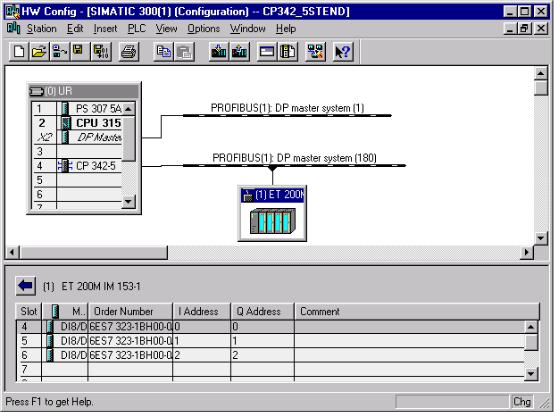Click the module icon column header
The height and width of the screenshot is (412, 554).
pyautogui.click(x=65, y=311)
